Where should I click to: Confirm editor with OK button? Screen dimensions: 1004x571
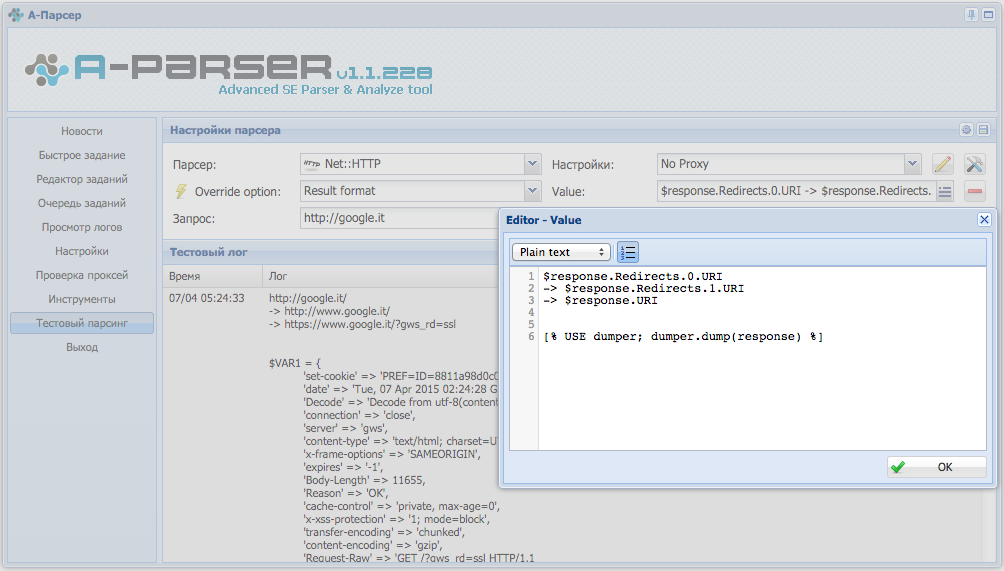pos(937,467)
